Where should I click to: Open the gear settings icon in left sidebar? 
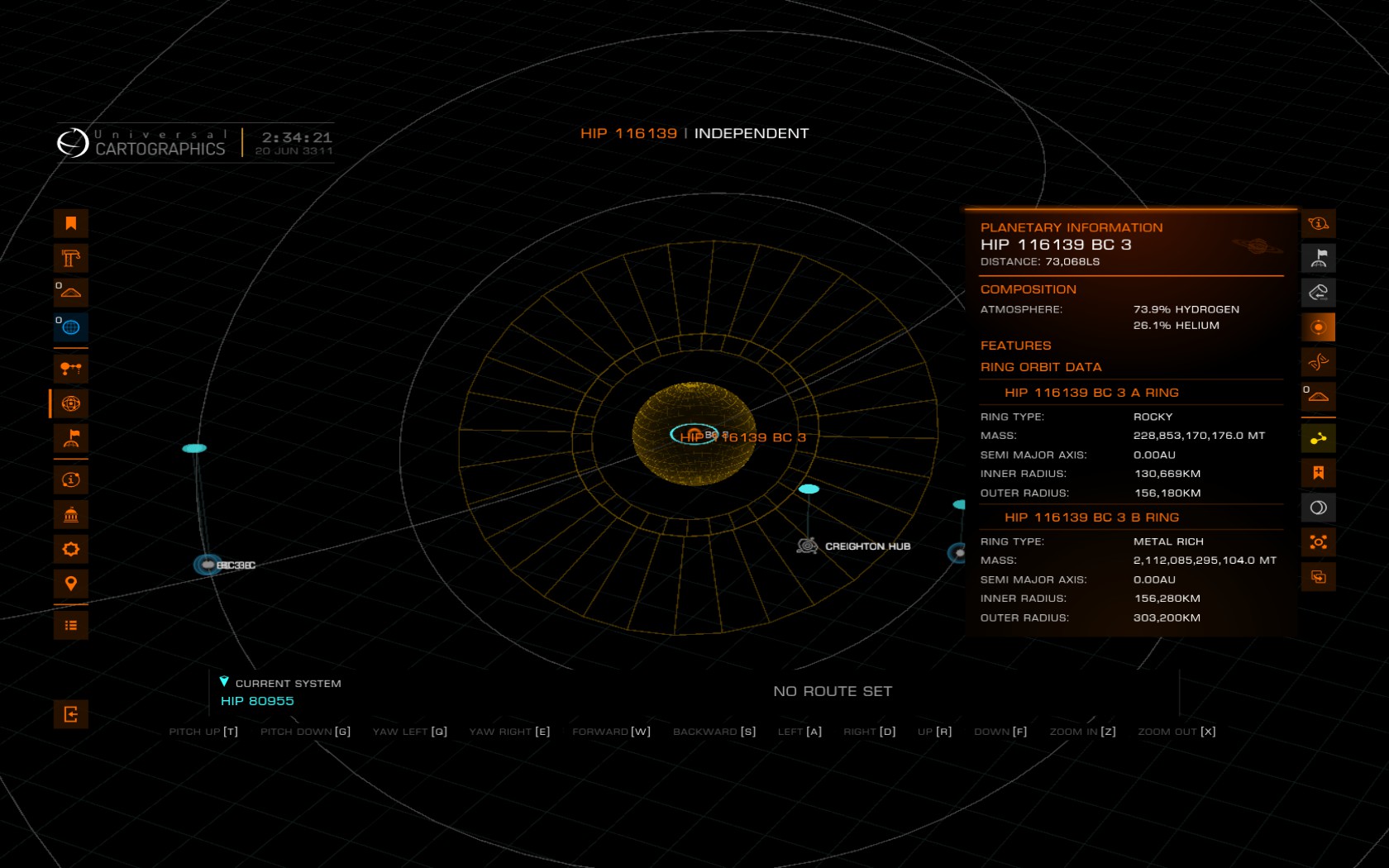click(71, 549)
